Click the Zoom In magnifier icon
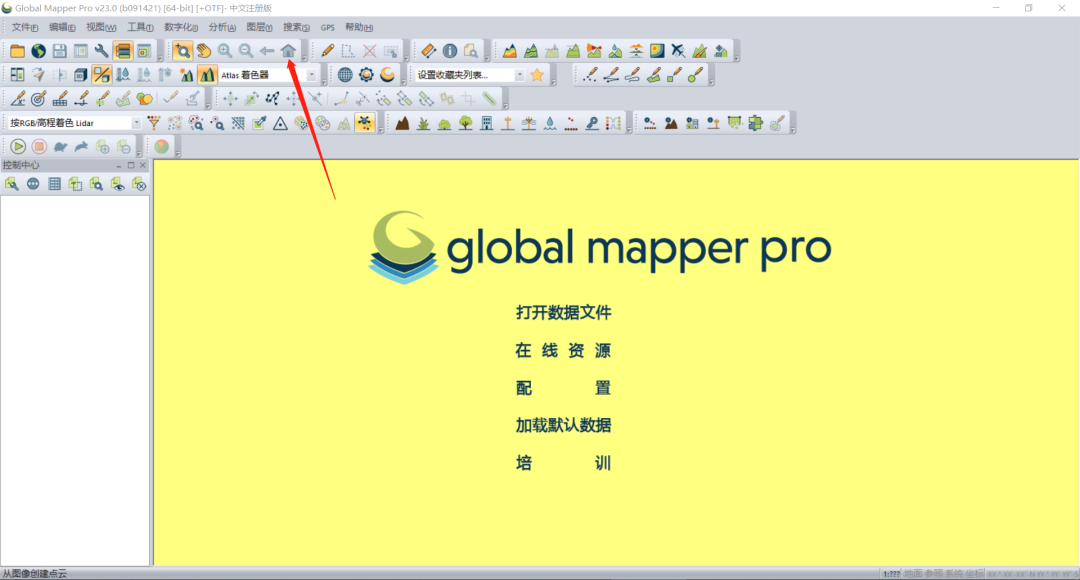Viewport: 1080px width, 580px height. click(225, 51)
